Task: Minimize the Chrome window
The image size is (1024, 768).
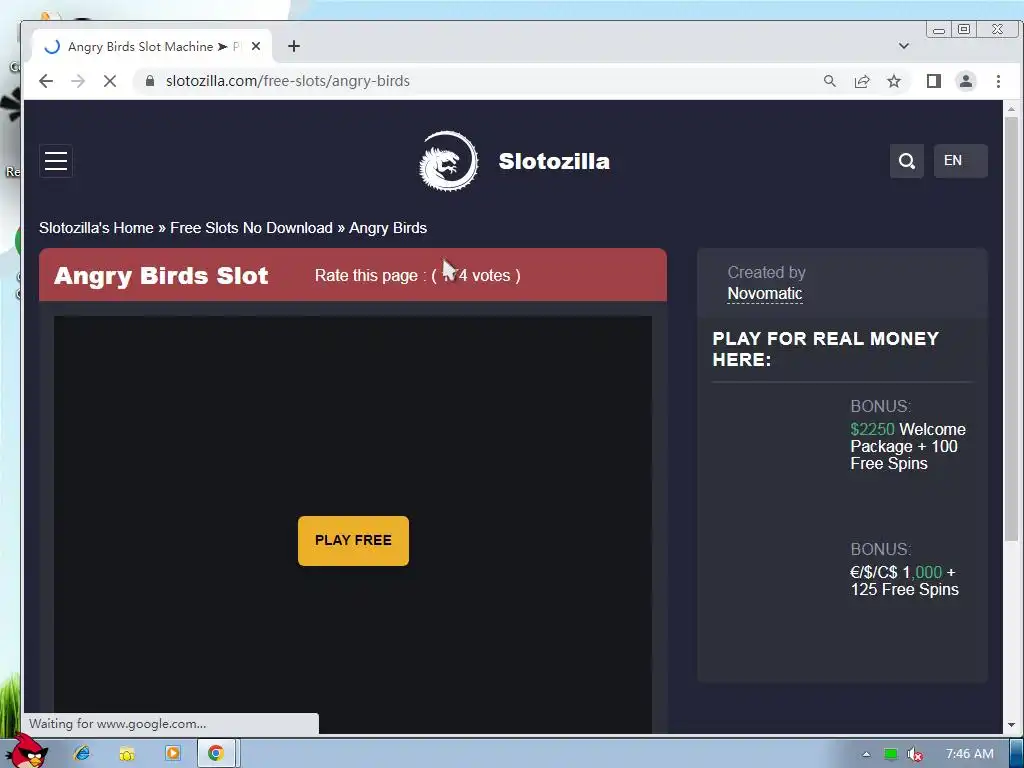Action: pyautogui.click(x=939, y=30)
